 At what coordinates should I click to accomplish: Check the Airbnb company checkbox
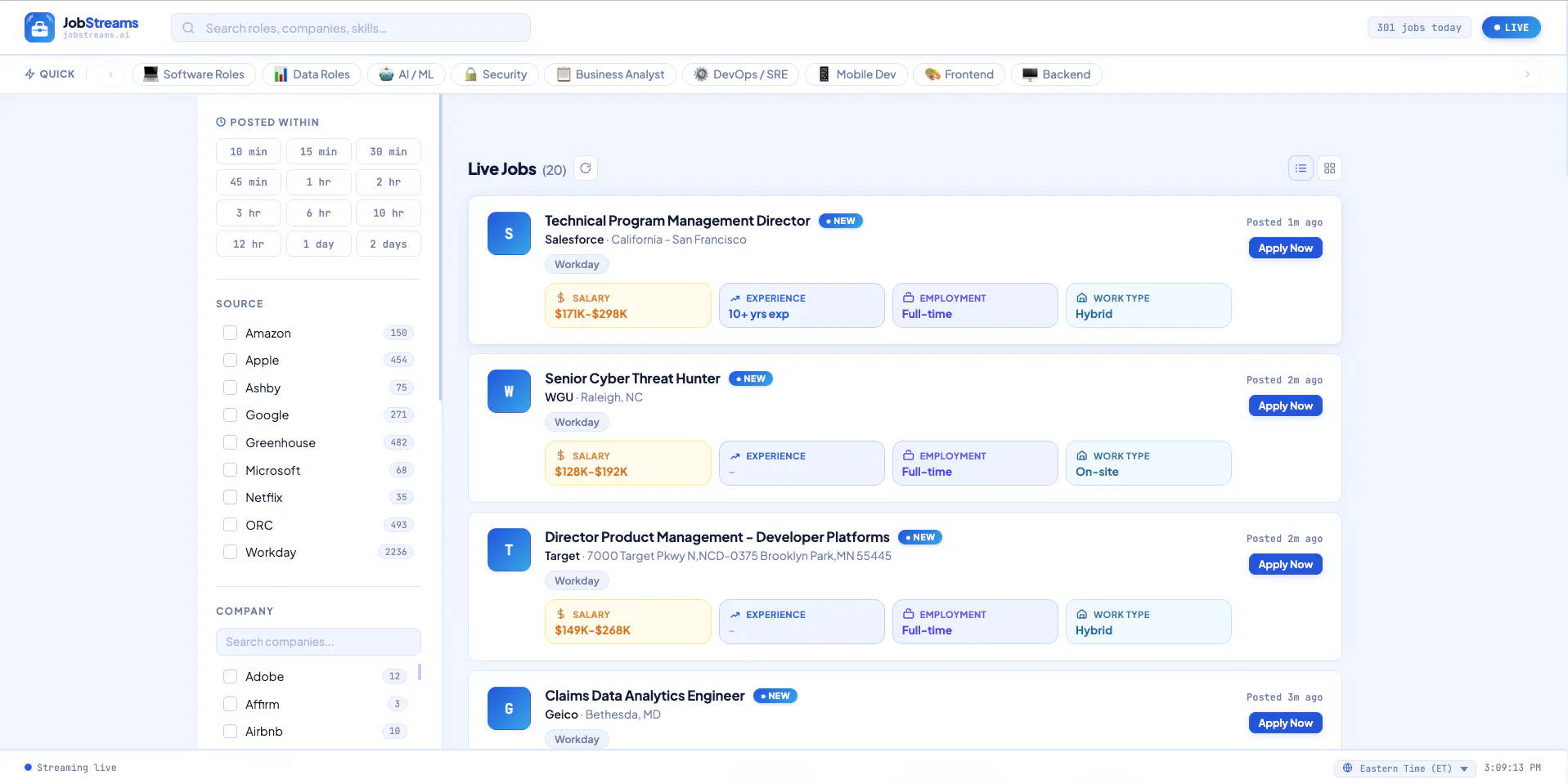click(231, 732)
